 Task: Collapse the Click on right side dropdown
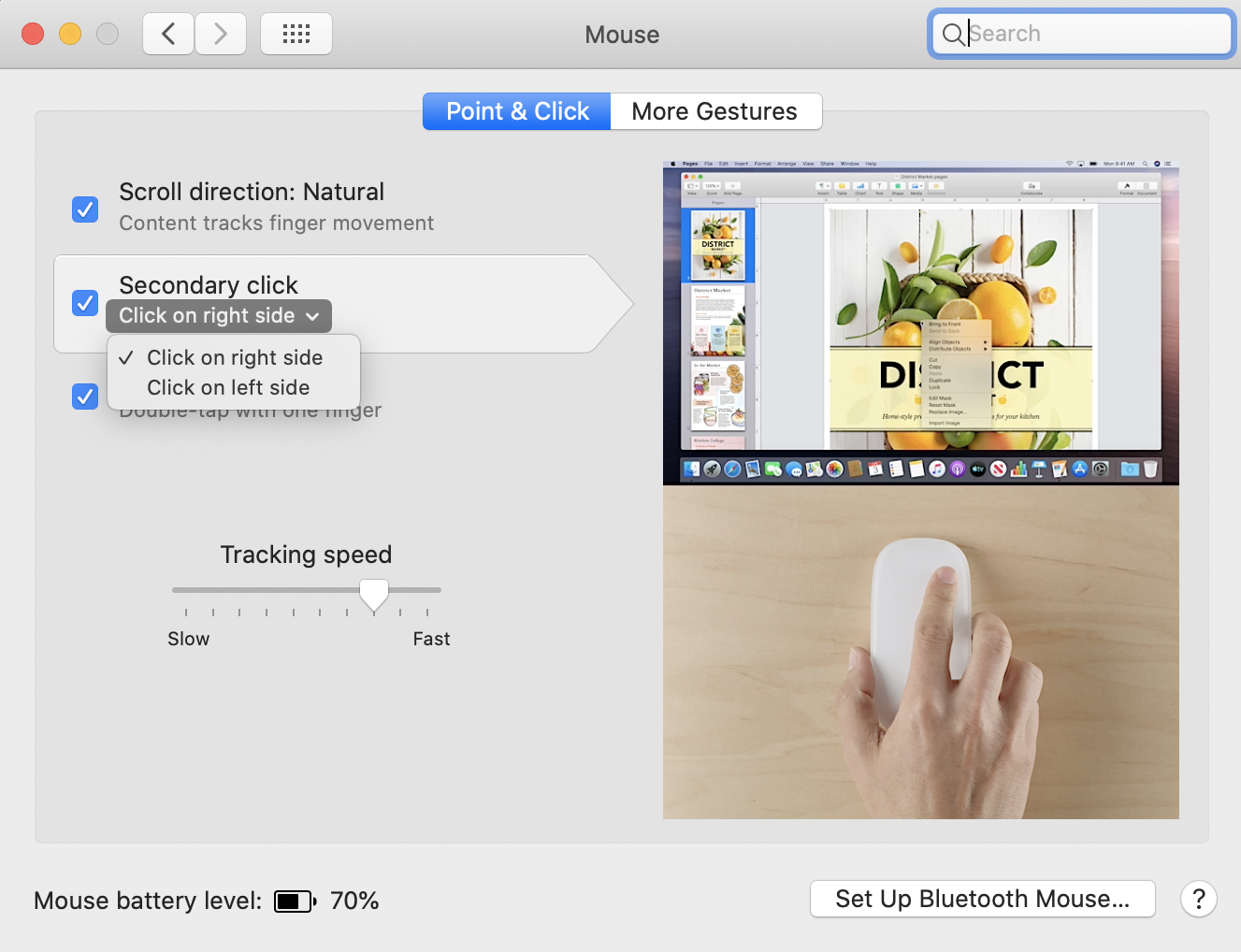click(x=219, y=316)
